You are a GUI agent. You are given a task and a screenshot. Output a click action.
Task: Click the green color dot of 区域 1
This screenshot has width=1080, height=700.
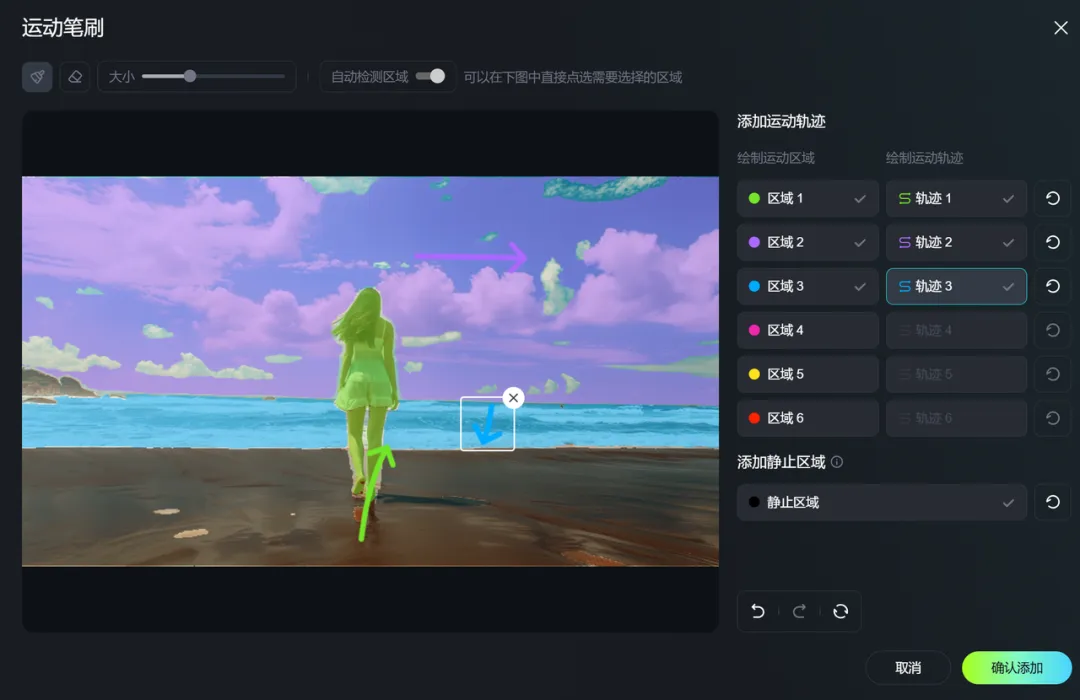coord(754,198)
